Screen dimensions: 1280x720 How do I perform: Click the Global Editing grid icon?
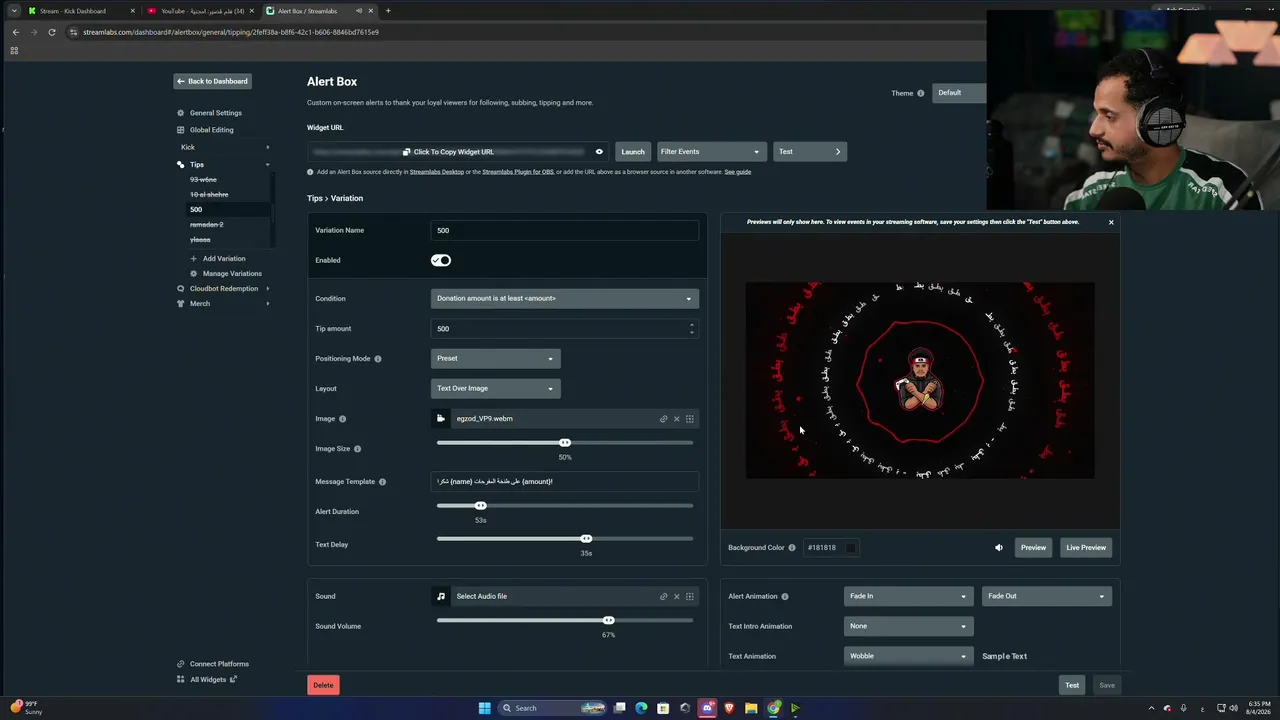pos(180,130)
